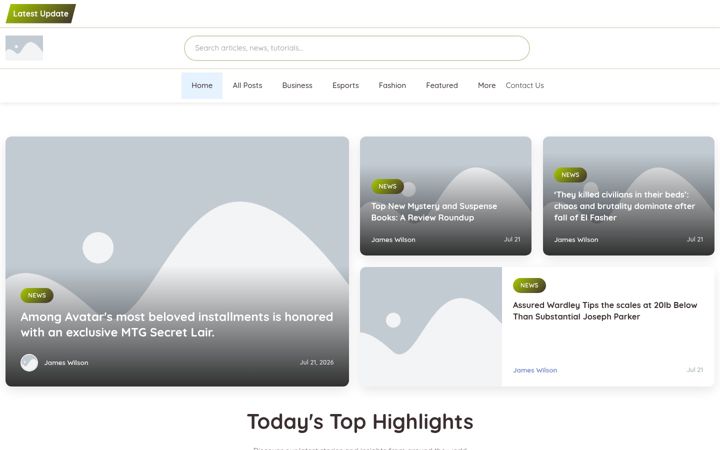The width and height of the screenshot is (720, 450).
Task: Open the Contact Us link
Action: [x=525, y=85]
